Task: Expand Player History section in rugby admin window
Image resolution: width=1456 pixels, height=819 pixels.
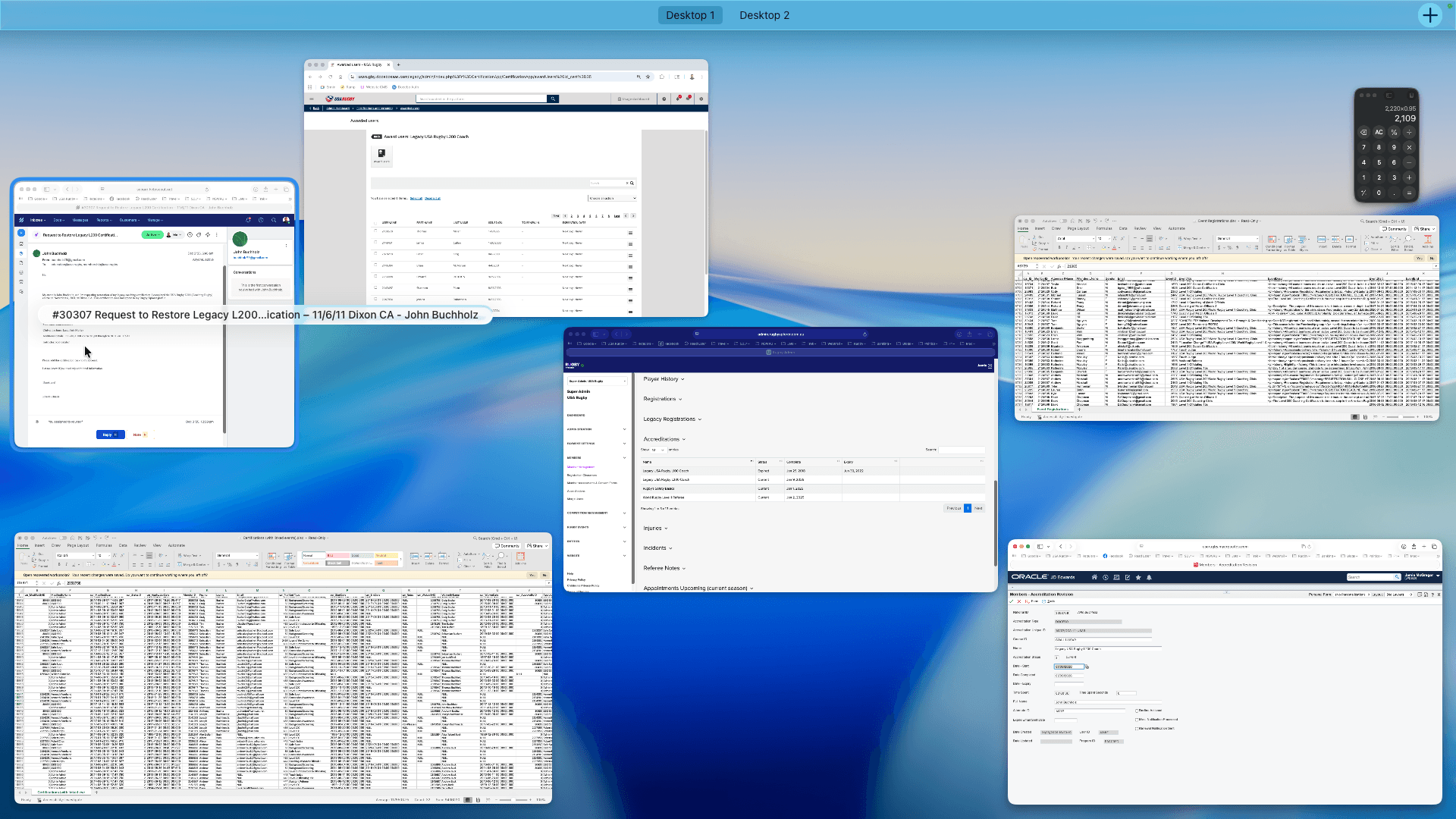Action: point(664,379)
